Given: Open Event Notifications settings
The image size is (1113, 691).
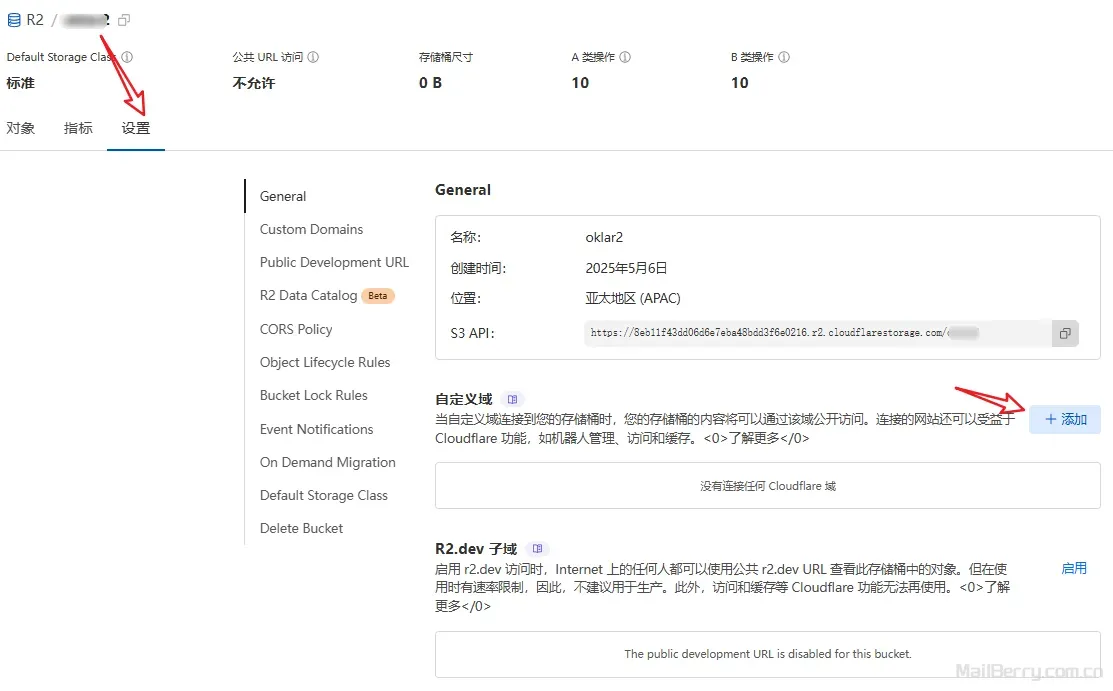Looking at the screenshot, I should pos(317,429).
